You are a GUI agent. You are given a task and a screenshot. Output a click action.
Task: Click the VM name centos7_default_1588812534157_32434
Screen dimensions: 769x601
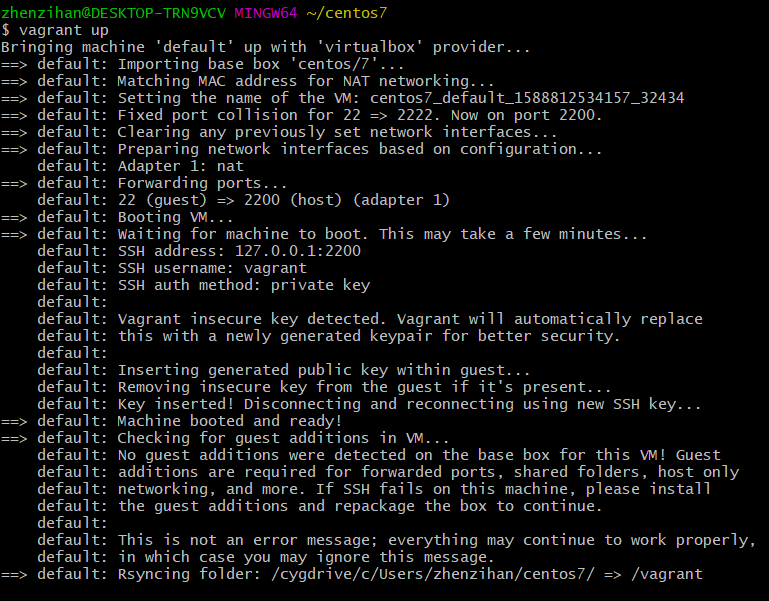click(x=527, y=98)
